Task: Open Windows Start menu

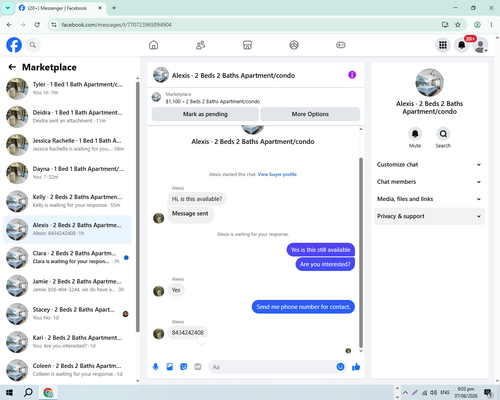Action: (x=9, y=392)
